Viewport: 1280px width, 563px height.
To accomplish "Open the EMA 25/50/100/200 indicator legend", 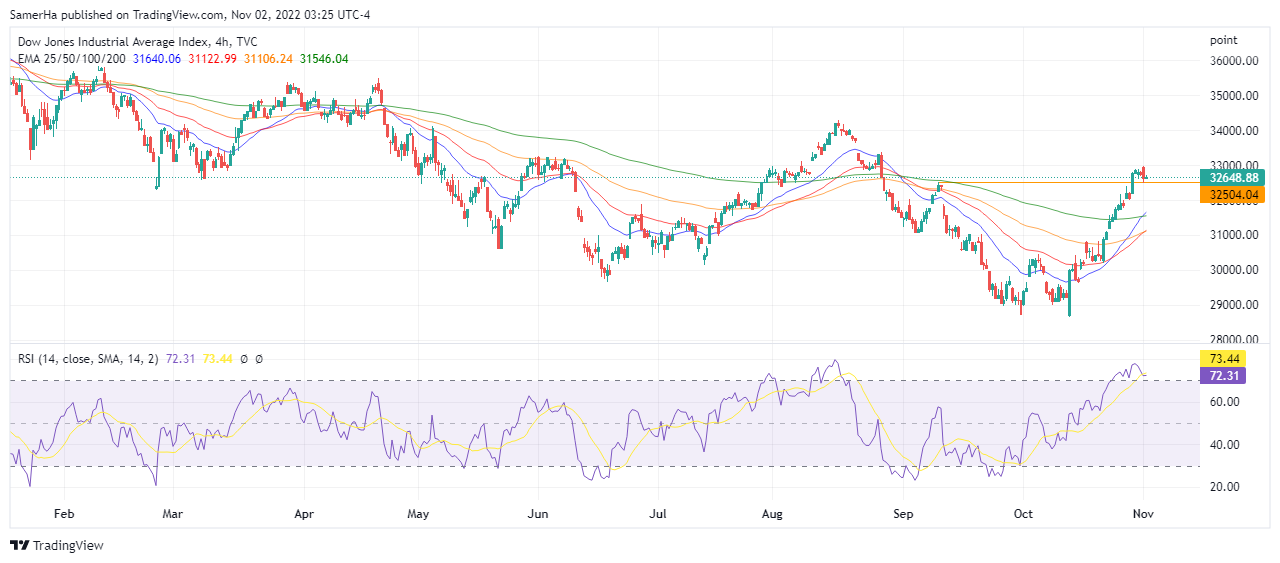I will tap(71, 59).
